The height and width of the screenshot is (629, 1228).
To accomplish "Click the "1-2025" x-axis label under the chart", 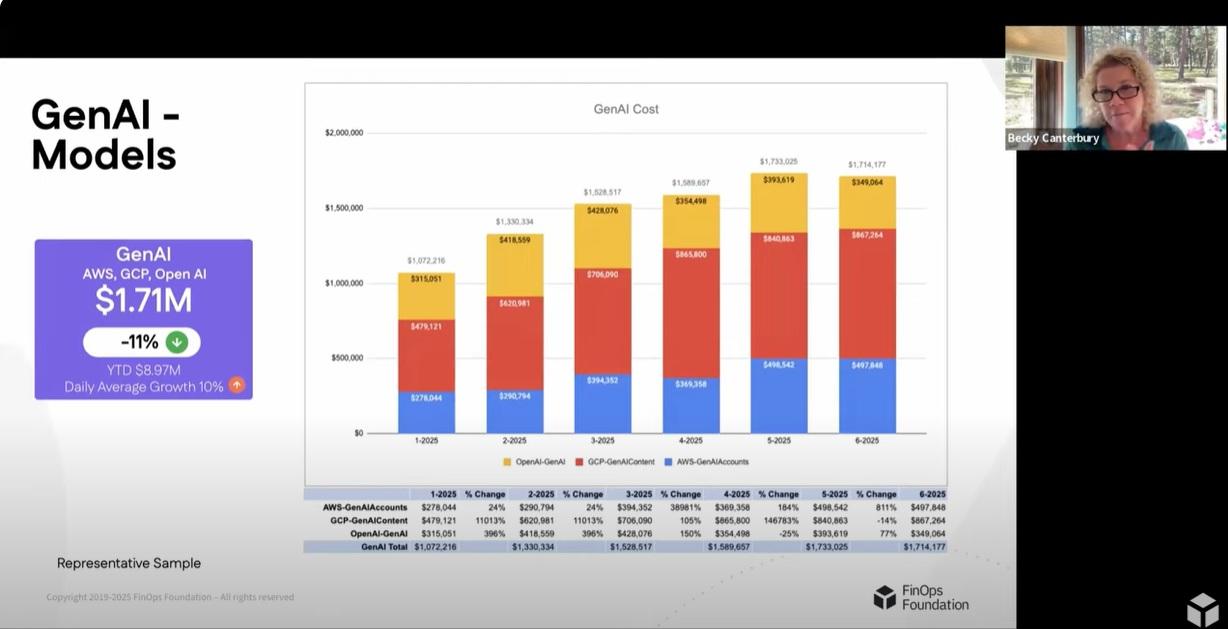I will click(x=426, y=441).
